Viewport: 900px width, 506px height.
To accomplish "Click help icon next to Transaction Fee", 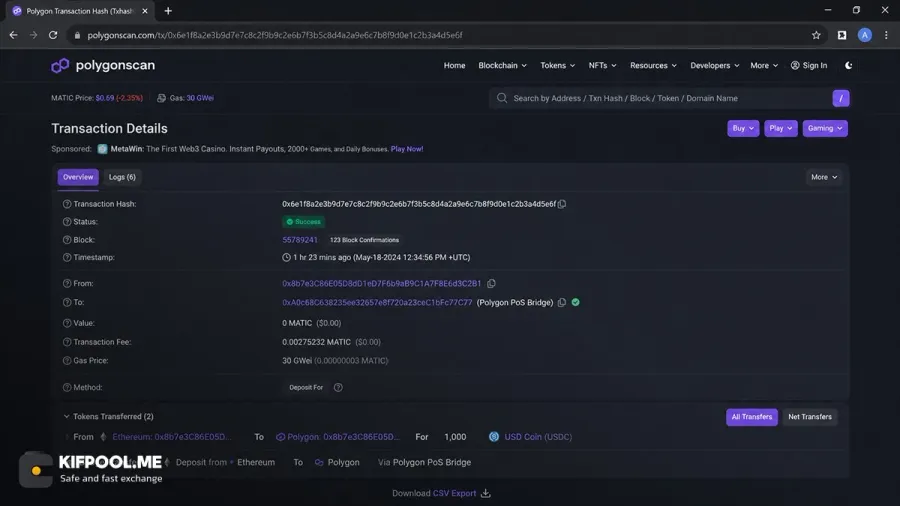I will point(67,342).
